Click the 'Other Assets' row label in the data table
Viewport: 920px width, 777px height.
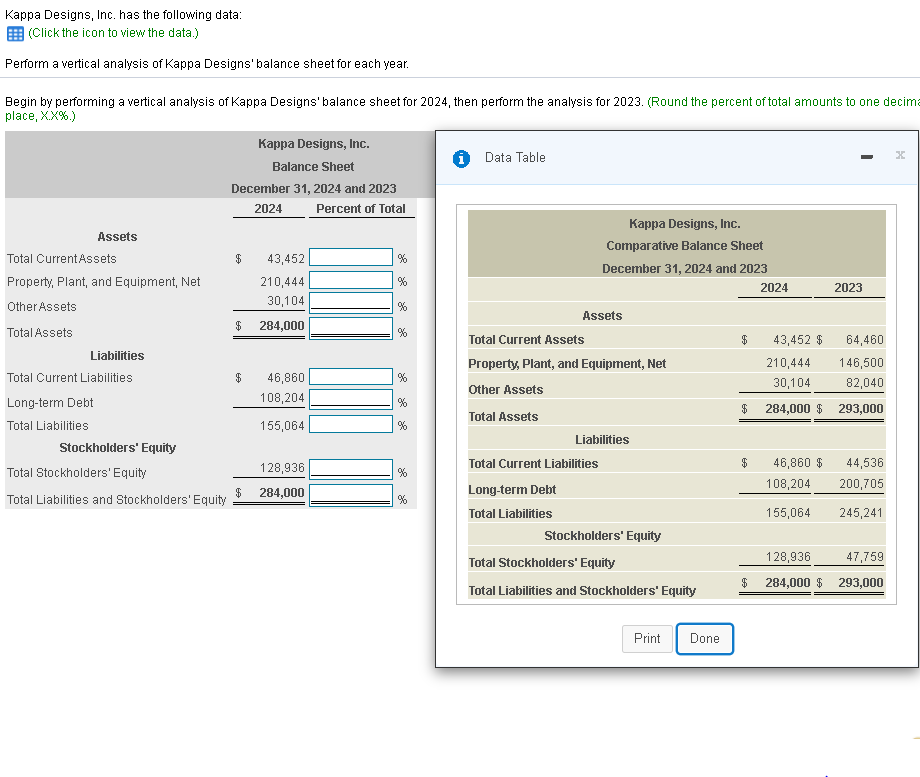505,390
